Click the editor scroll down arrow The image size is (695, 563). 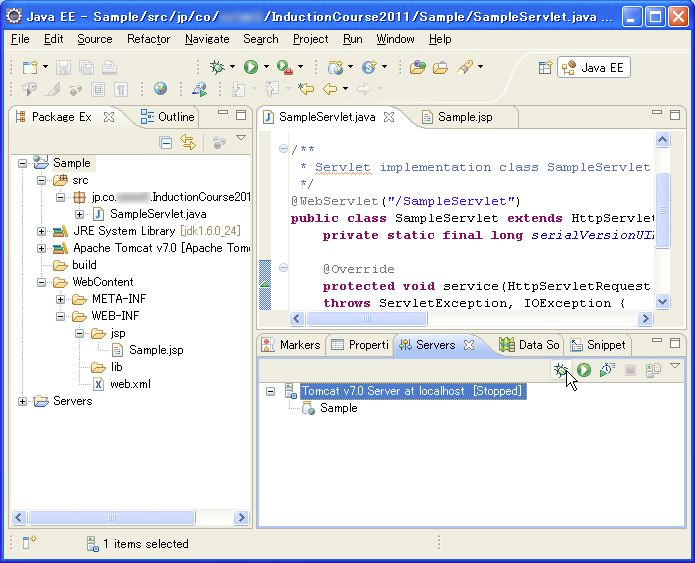point(662,302)
